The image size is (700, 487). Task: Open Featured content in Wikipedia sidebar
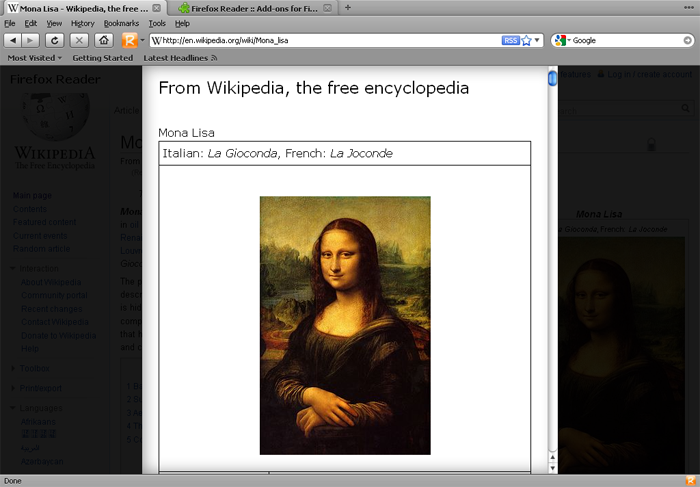tap(44, 222)
